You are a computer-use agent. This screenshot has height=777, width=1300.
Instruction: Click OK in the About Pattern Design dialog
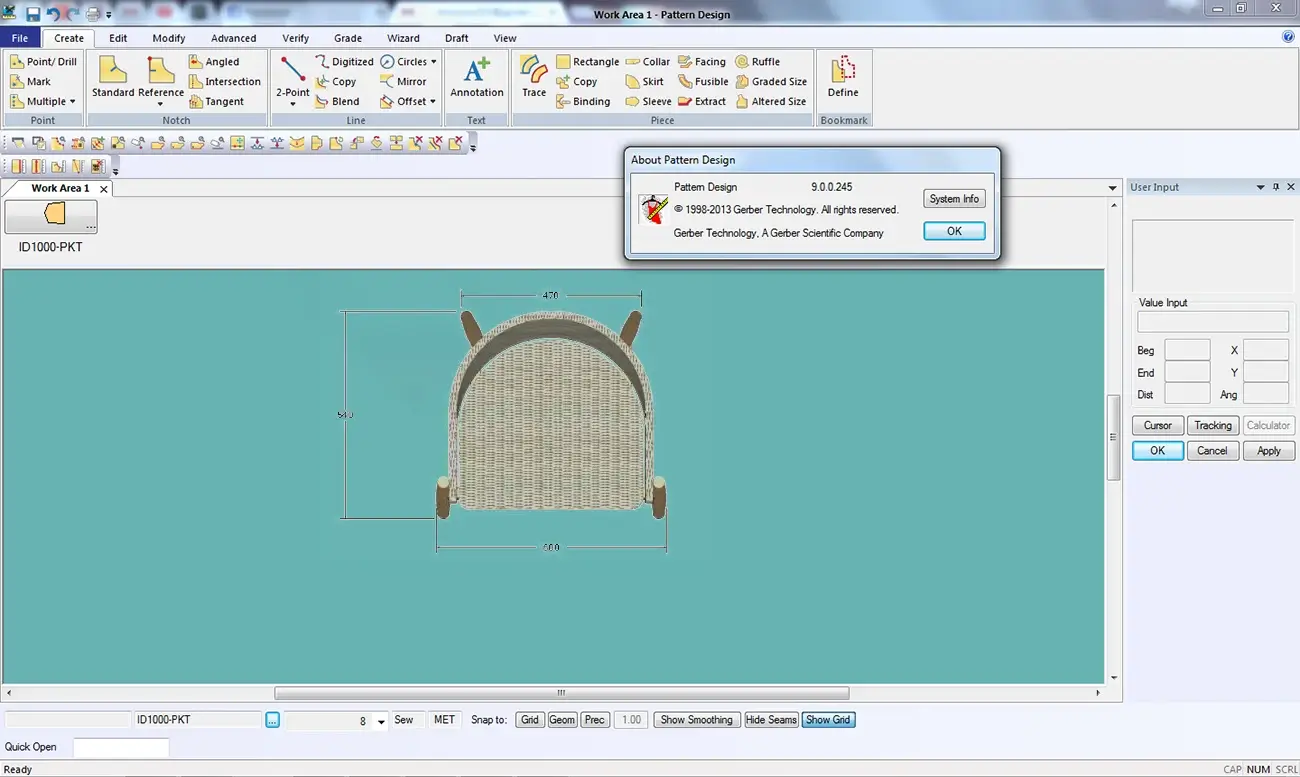953,231
